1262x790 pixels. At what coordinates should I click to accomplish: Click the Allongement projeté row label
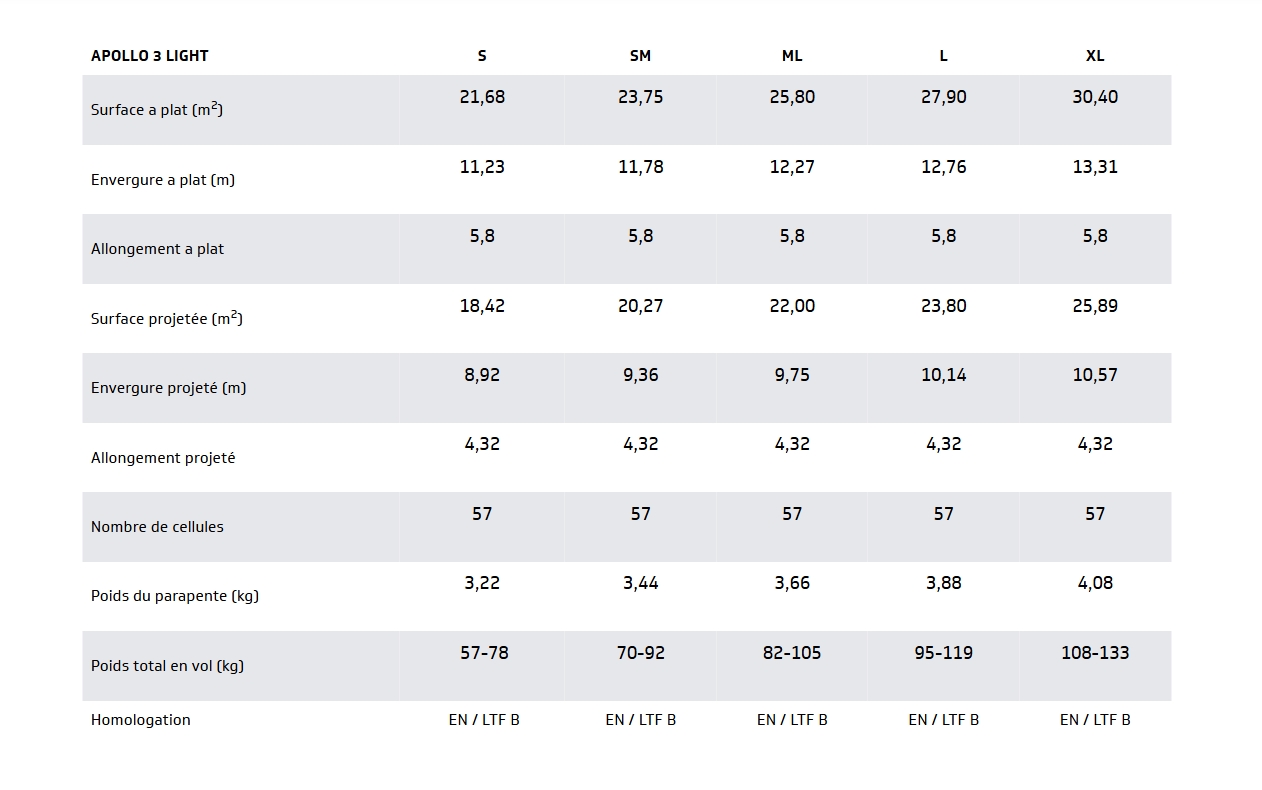[x=163, y=458]
